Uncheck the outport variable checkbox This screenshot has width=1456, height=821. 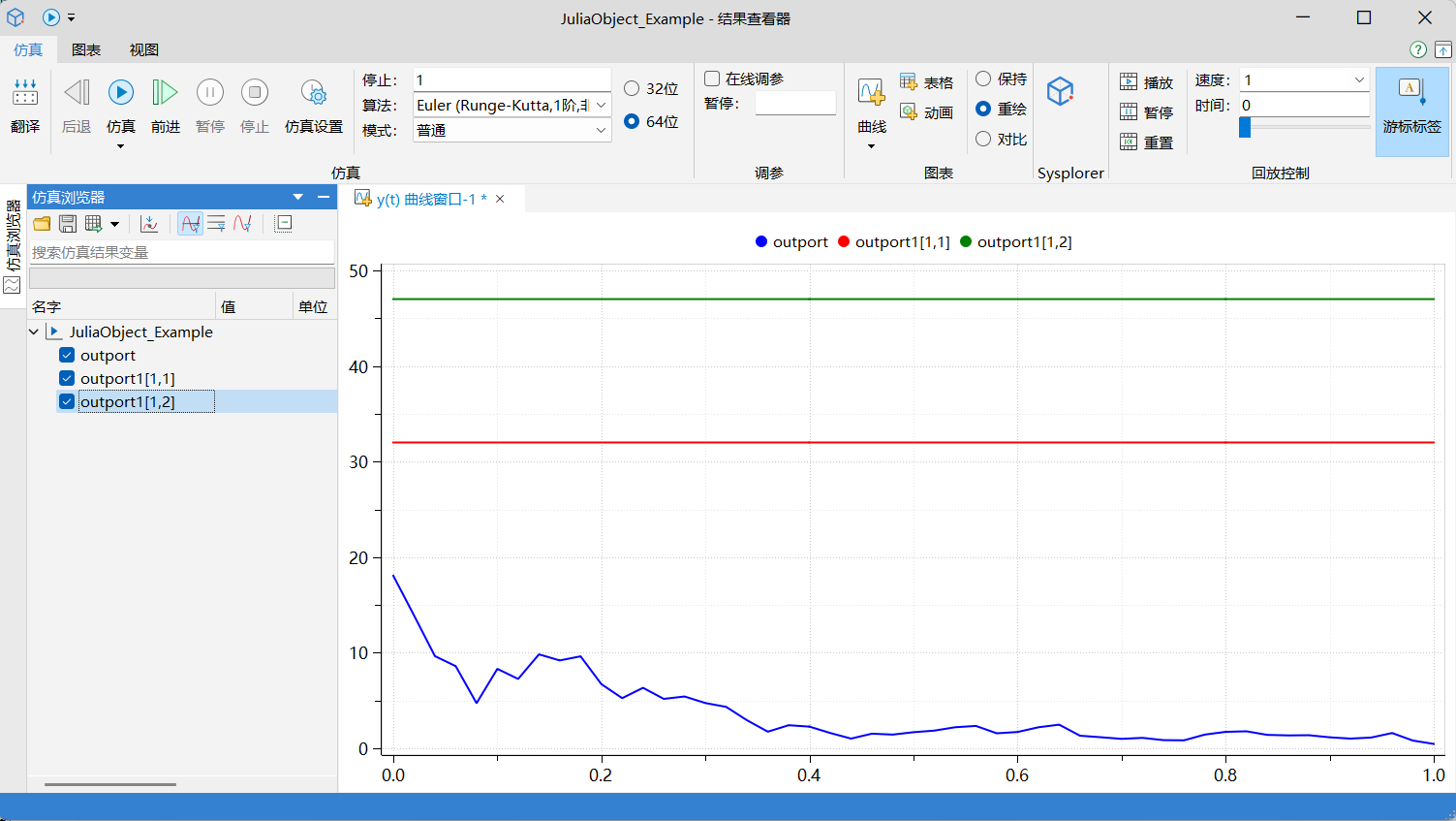tap(67, 355)
